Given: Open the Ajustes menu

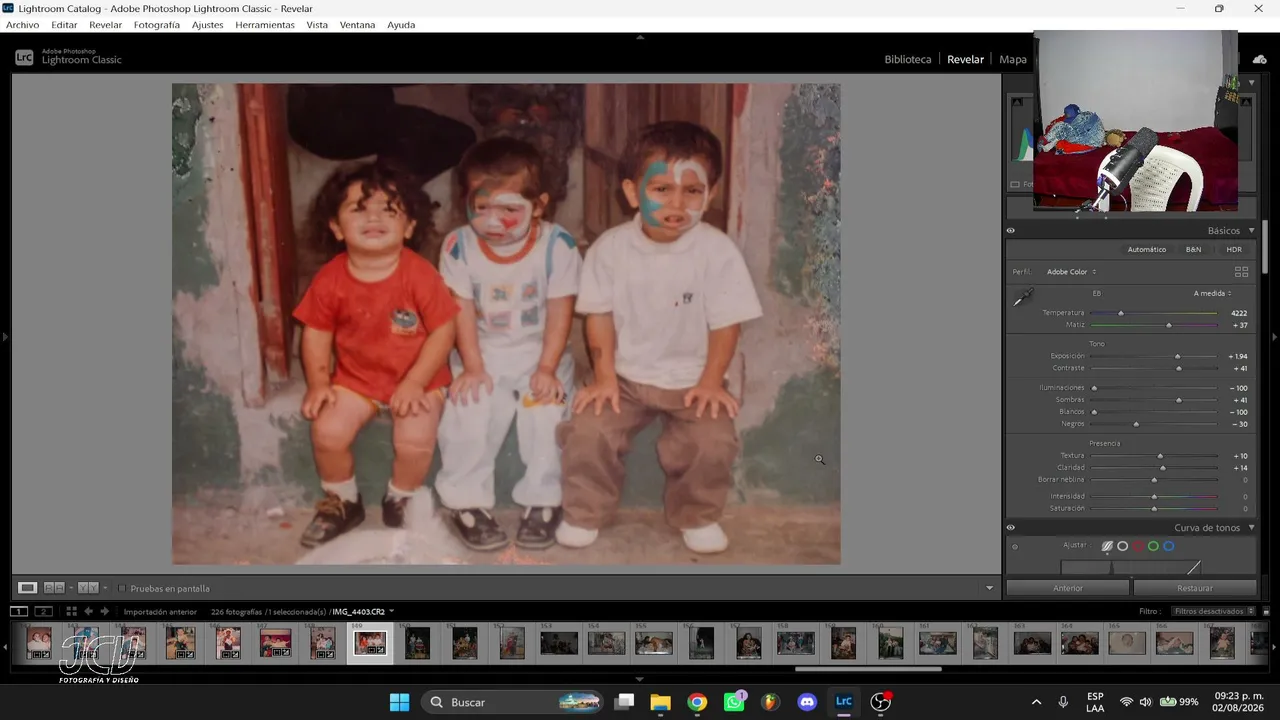Looking at the screenshot, I should 208,25.
